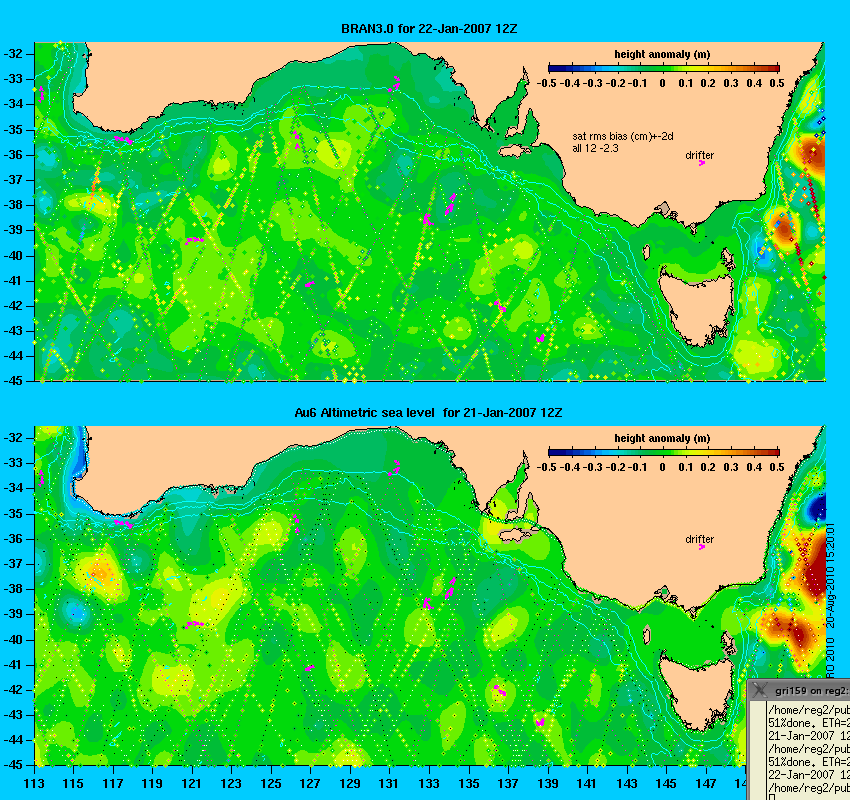Viewport: 850px width, 800px height.
Task: Click the magenta drifter legend marker in the top panel
Action: 701,163
